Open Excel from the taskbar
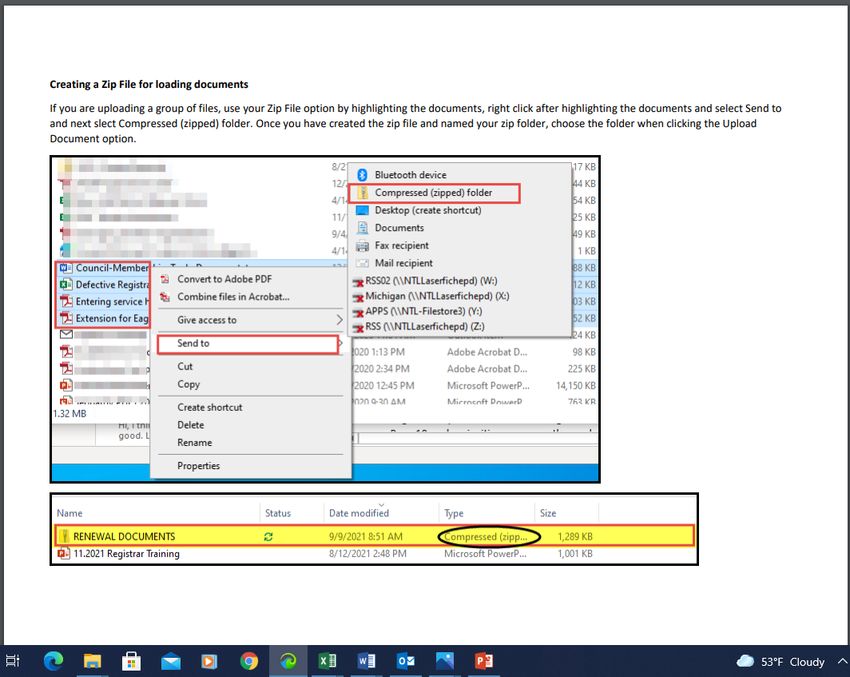The image size is (850, 677). click(x=327, y=661)
